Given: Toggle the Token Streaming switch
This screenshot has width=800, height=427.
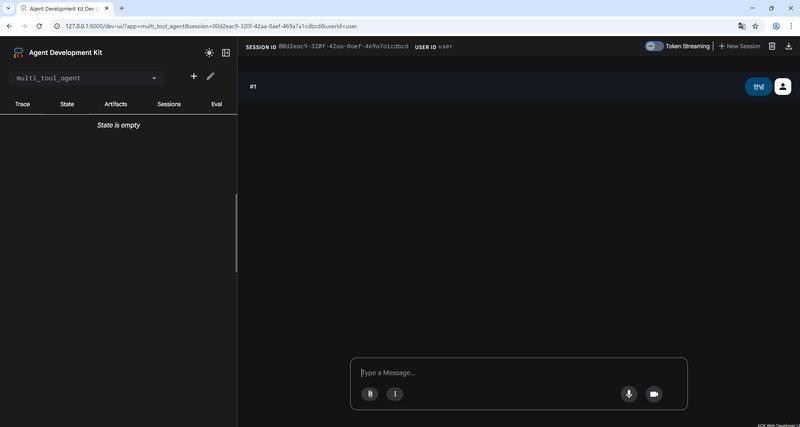Looking at the screenshot, I should tap(654, 46).
